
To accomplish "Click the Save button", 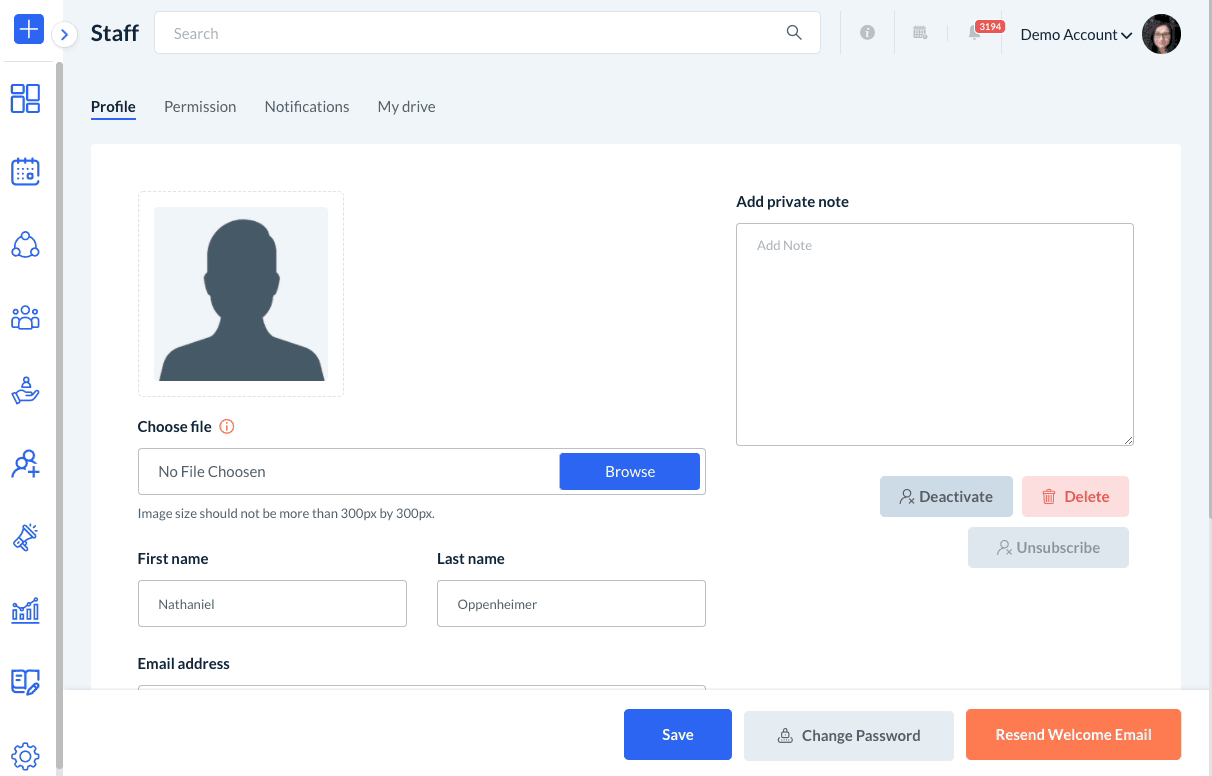I will [678, 735].
